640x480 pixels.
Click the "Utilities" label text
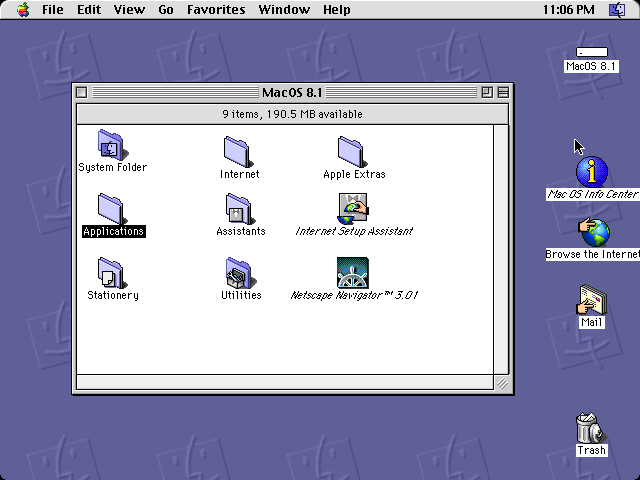(241, 296)
